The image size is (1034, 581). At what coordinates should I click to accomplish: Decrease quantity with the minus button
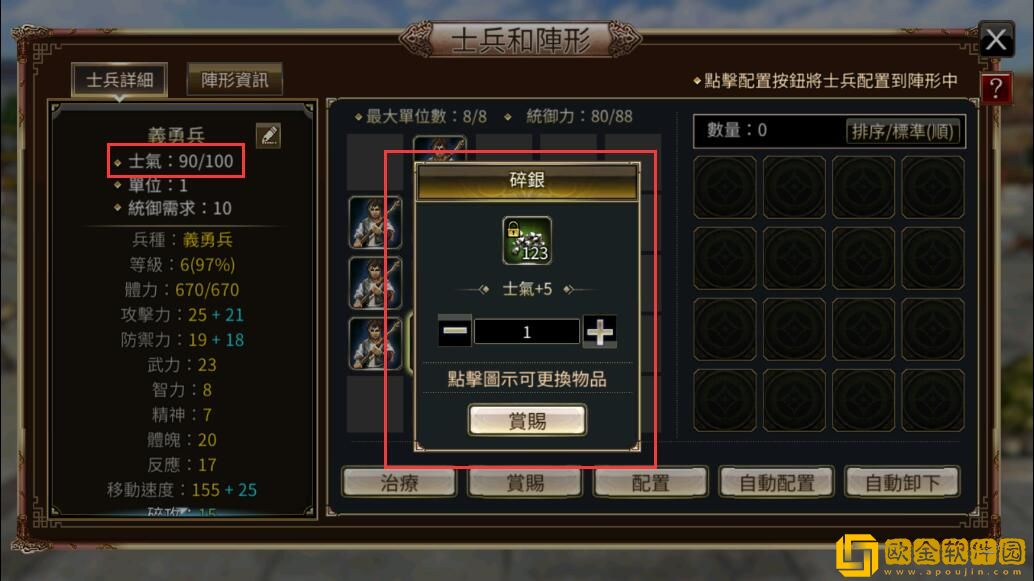pos(455,331)
